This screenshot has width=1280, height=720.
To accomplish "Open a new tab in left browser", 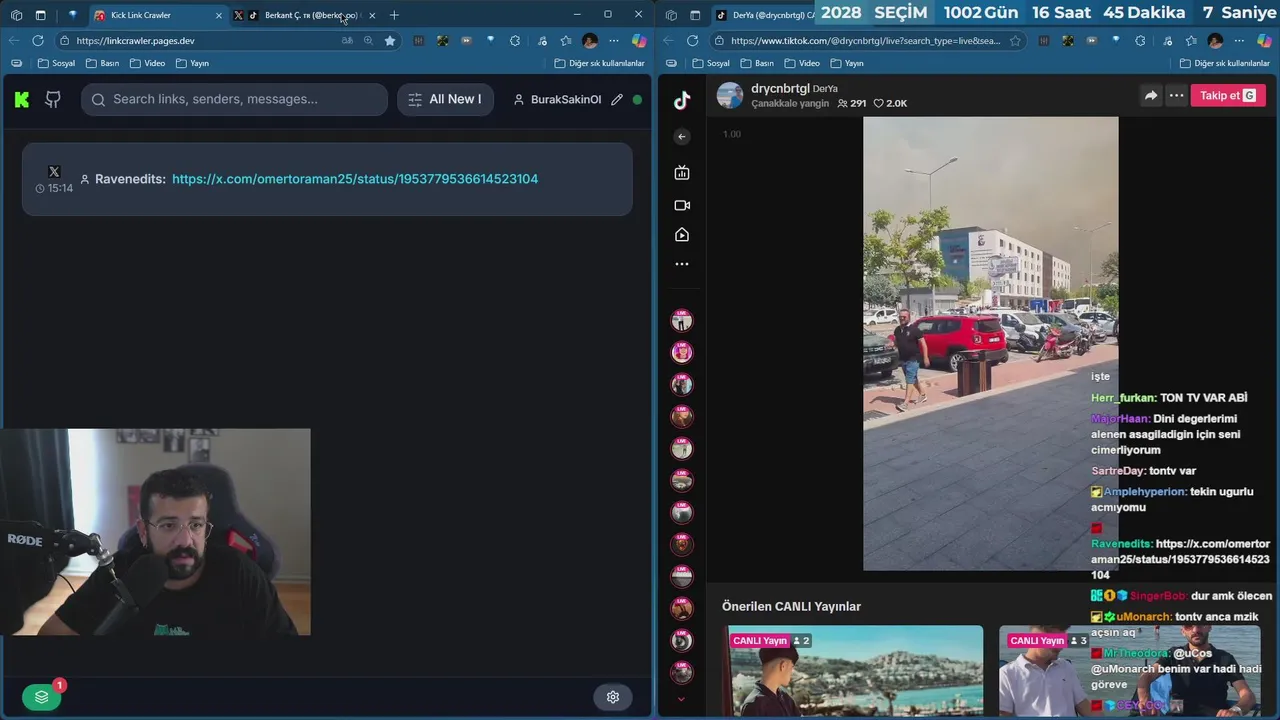I will (394, 15).
